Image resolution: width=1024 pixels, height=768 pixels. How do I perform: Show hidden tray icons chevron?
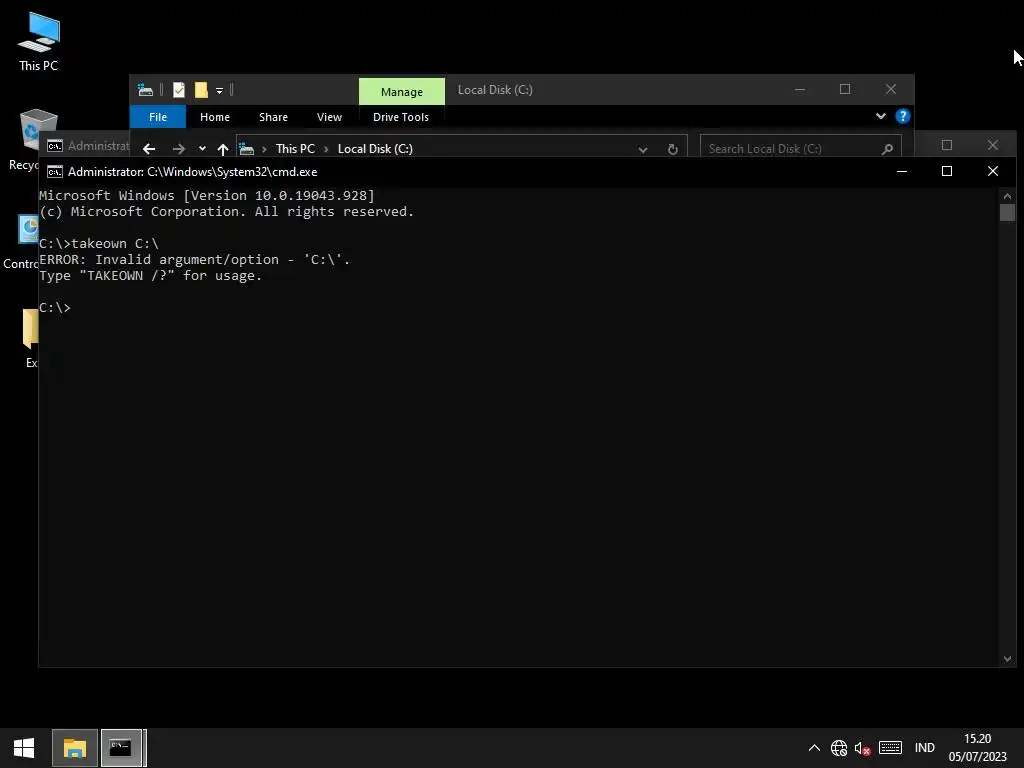(x=814, y=748)
